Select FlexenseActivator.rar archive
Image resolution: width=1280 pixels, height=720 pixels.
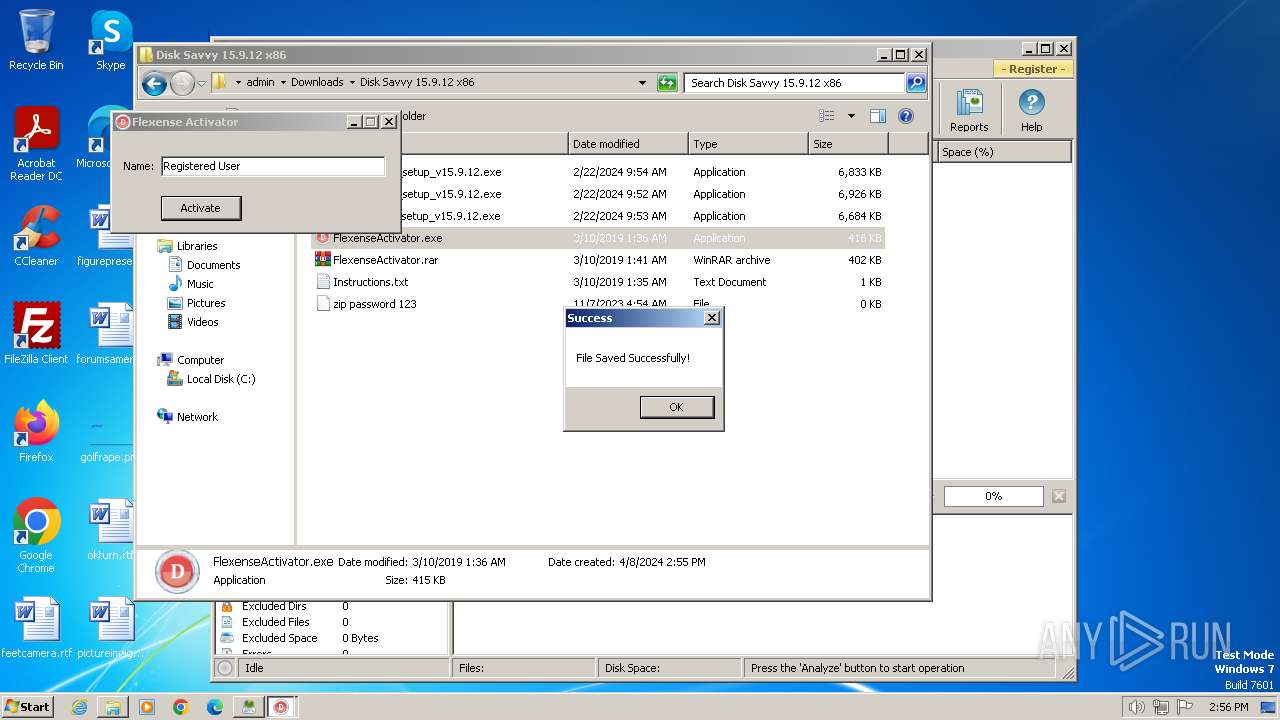(598, 260)
